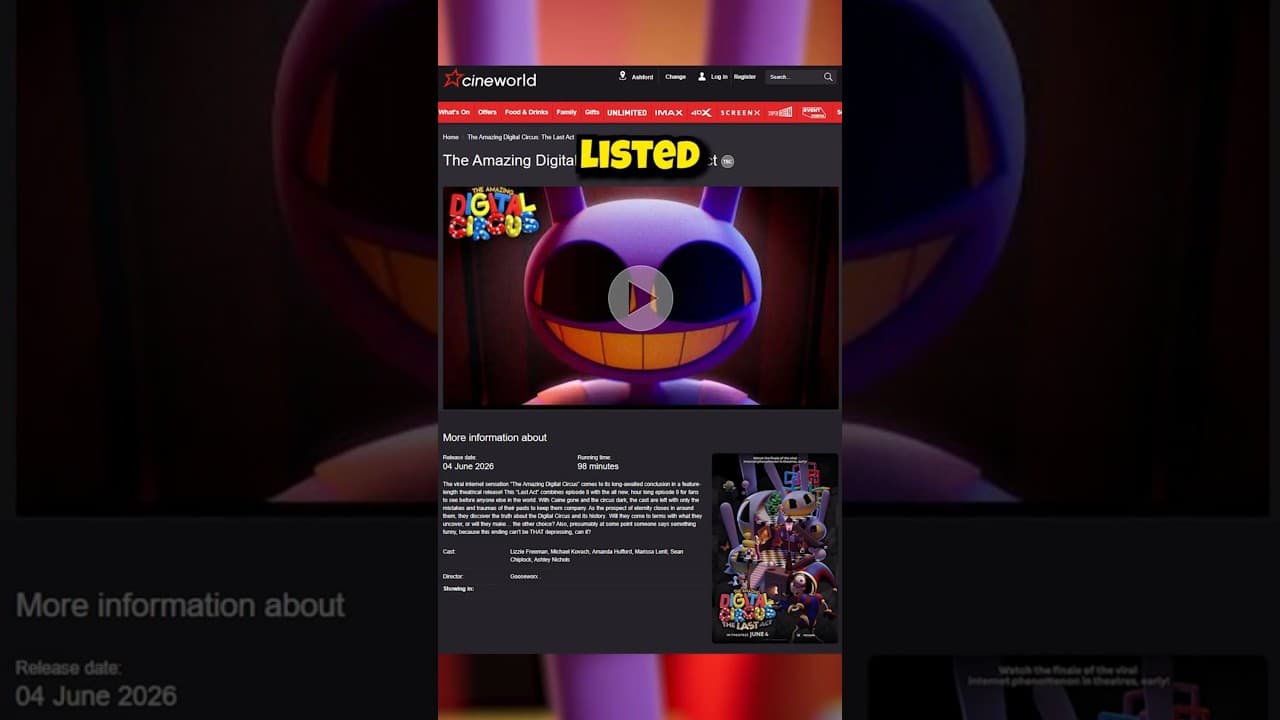Click the TBC rating badge beside the title
The width and height of the screenshot is (1280, 720).
727,161
